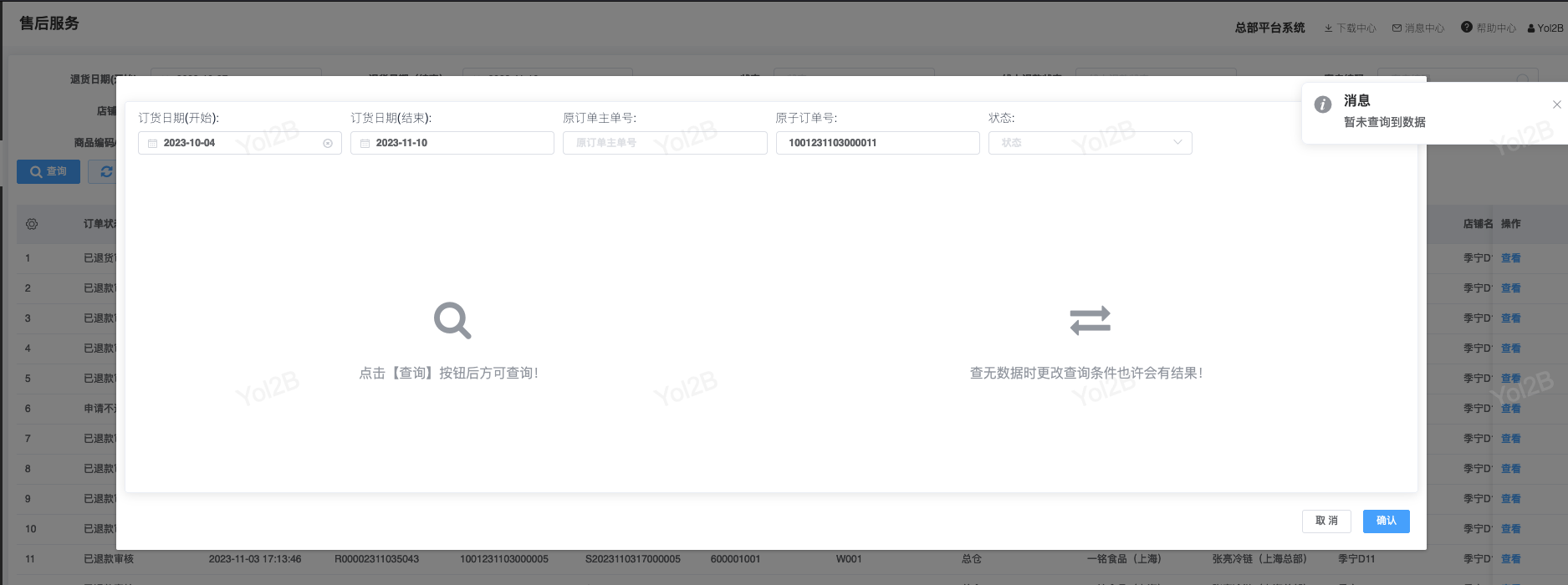Click the 售后服务 page title
Screen dimensions: 1568x585
coord(49,23)
